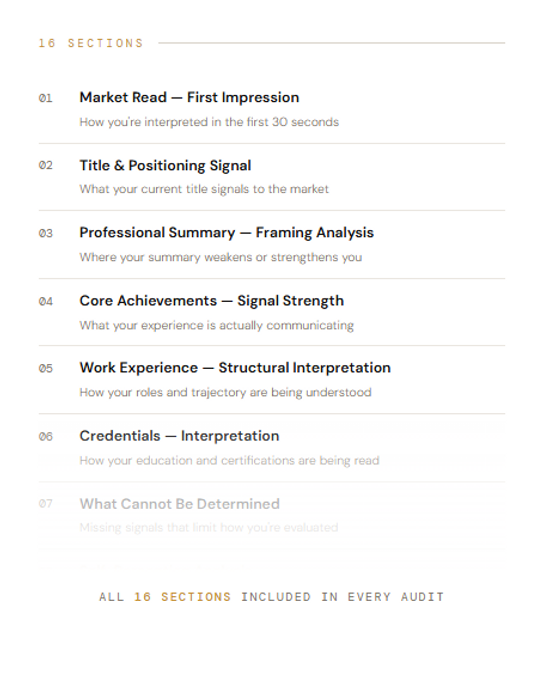Click 'How you're interpreted in the first 30 seconds'
Viewport: 543px width, 678px height.
(x=209, y=122)
